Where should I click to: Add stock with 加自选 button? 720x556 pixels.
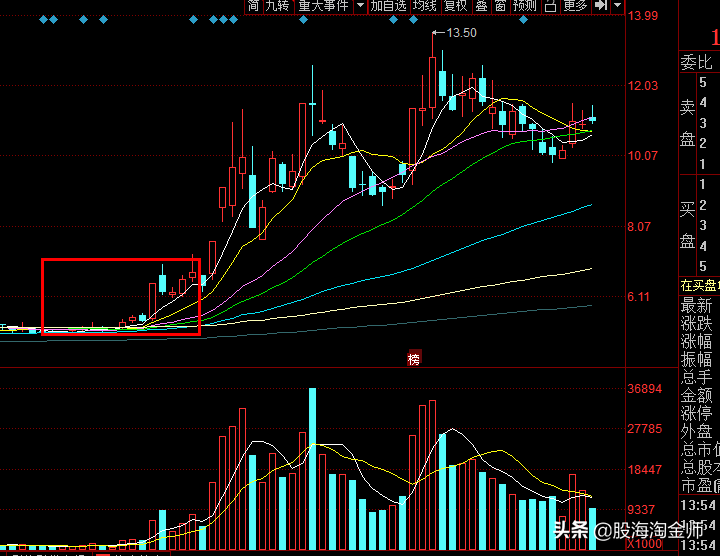pyautogui.click(x=388, y=6)
